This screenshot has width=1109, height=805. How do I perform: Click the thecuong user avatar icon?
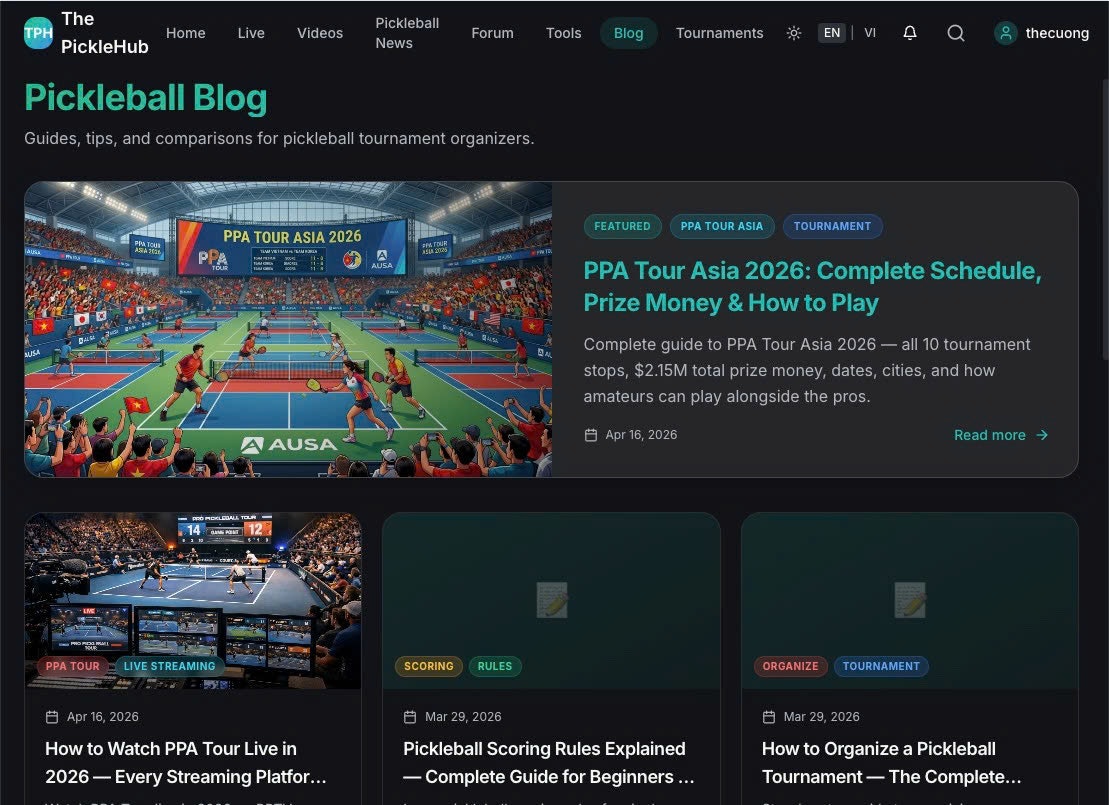click(1005, 33)
